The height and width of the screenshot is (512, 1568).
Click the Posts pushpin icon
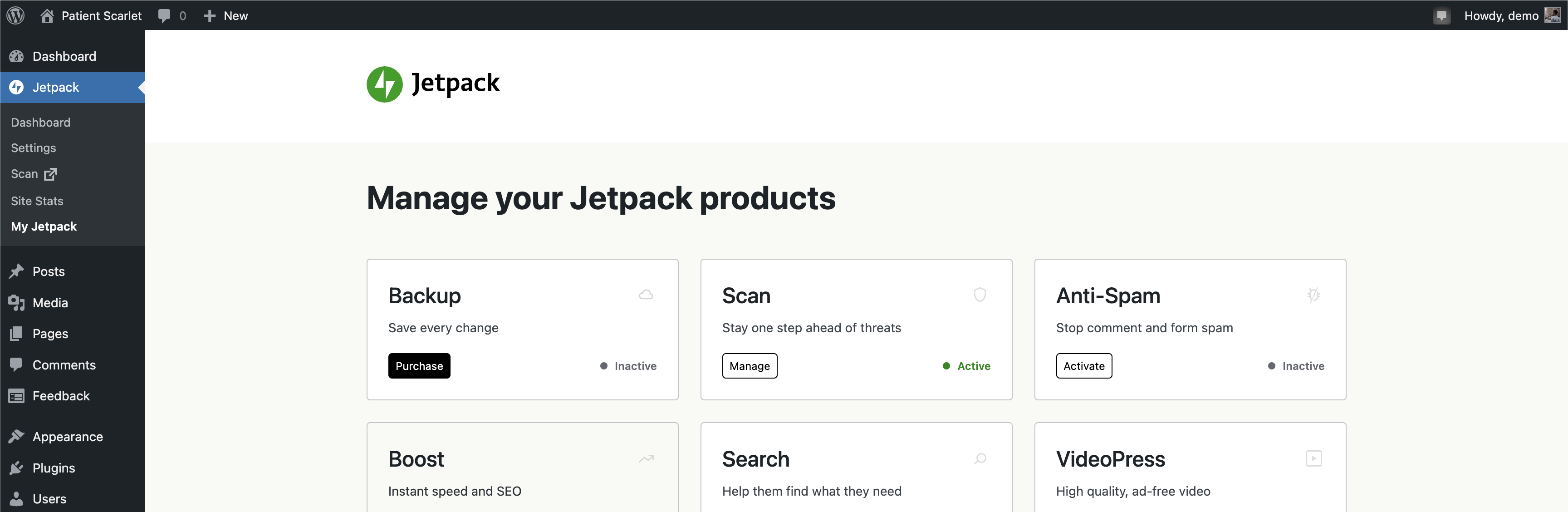click(x=16, y=271)
